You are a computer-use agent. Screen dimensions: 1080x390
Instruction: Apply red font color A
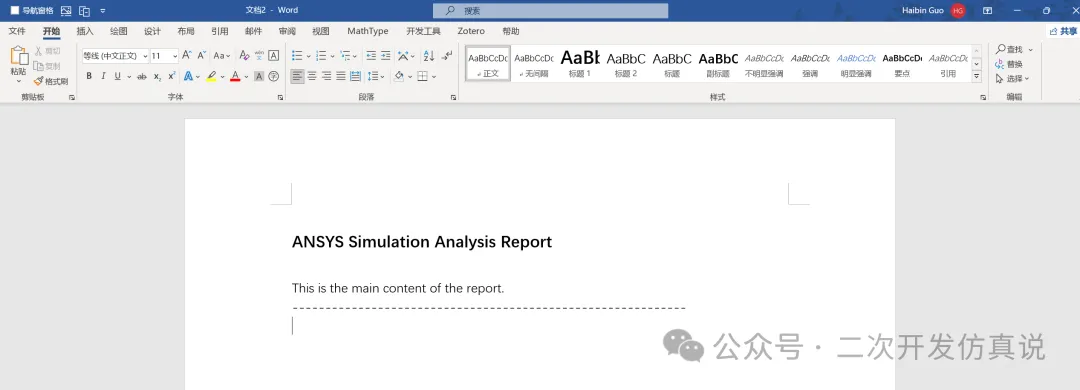pos(235,76)
